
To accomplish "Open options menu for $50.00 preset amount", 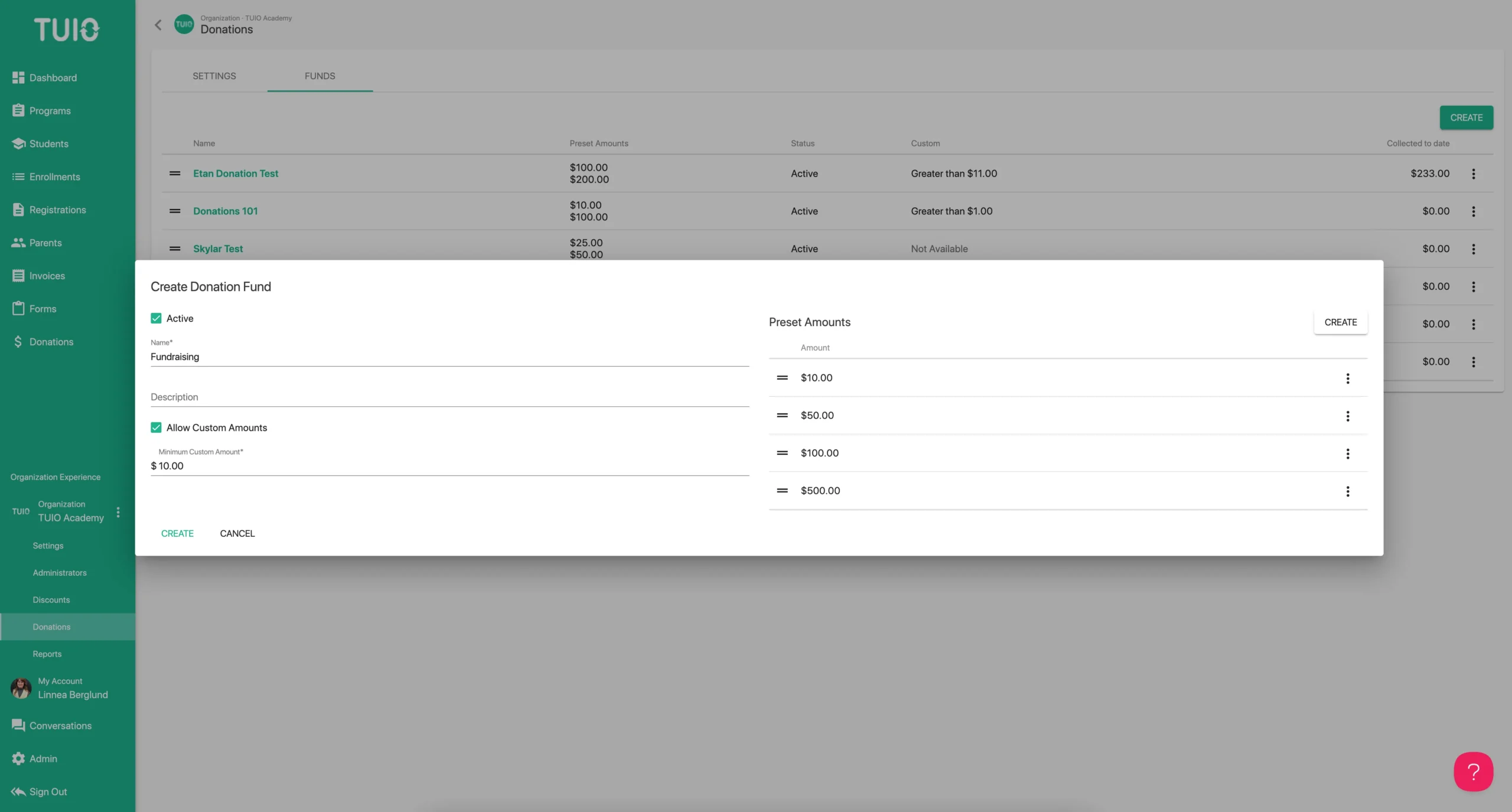I will coord(1347,416).
